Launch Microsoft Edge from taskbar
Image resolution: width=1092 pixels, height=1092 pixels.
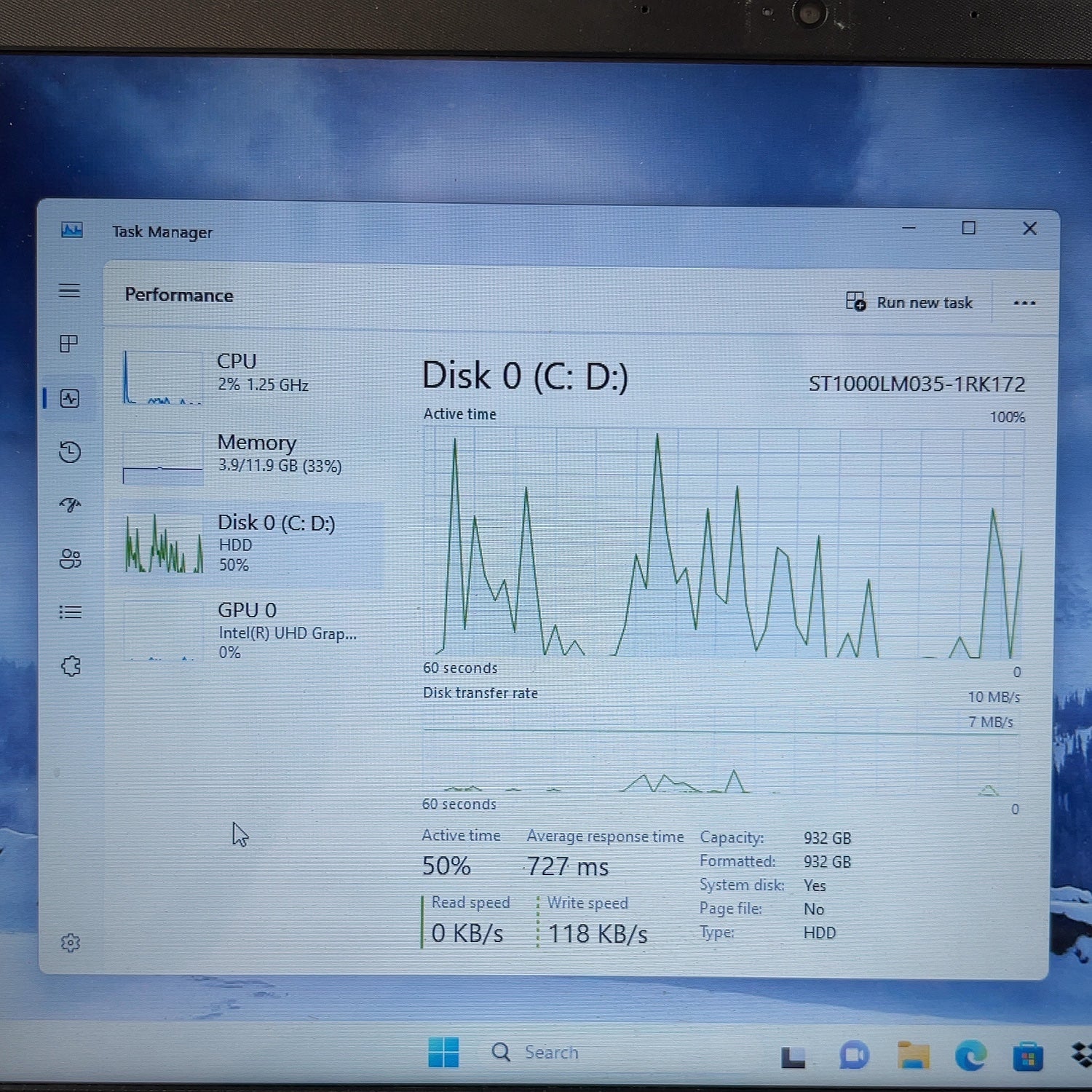[970, 1055]
